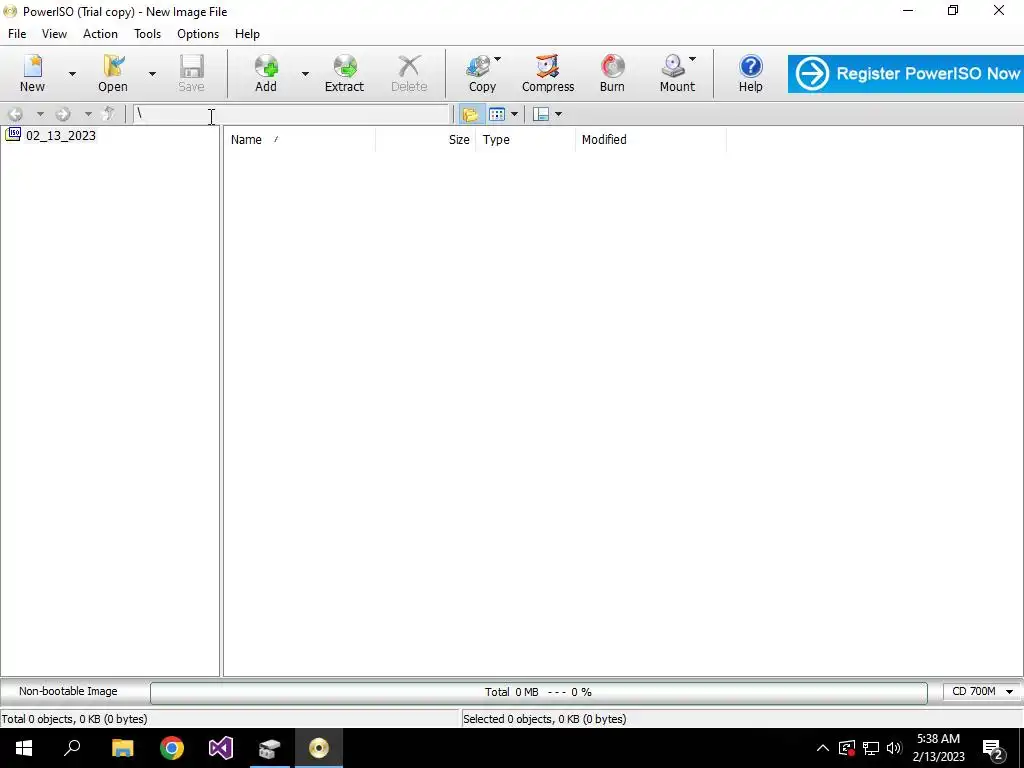Expand the New dropdown arrow
The height and width of the screenshot is (768, 1024).
point(72,74)
